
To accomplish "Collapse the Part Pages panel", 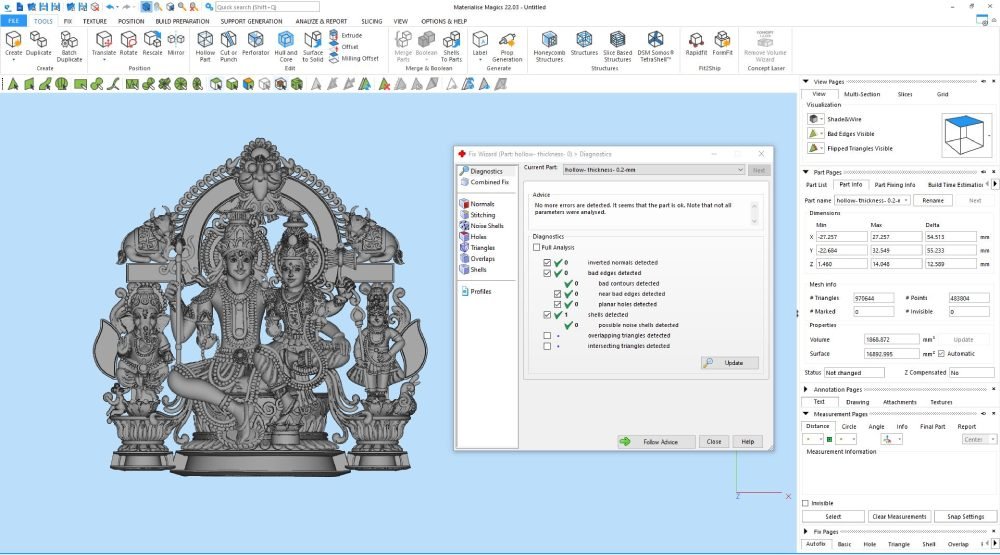I will pyautogui.click(x=805, y=172).
